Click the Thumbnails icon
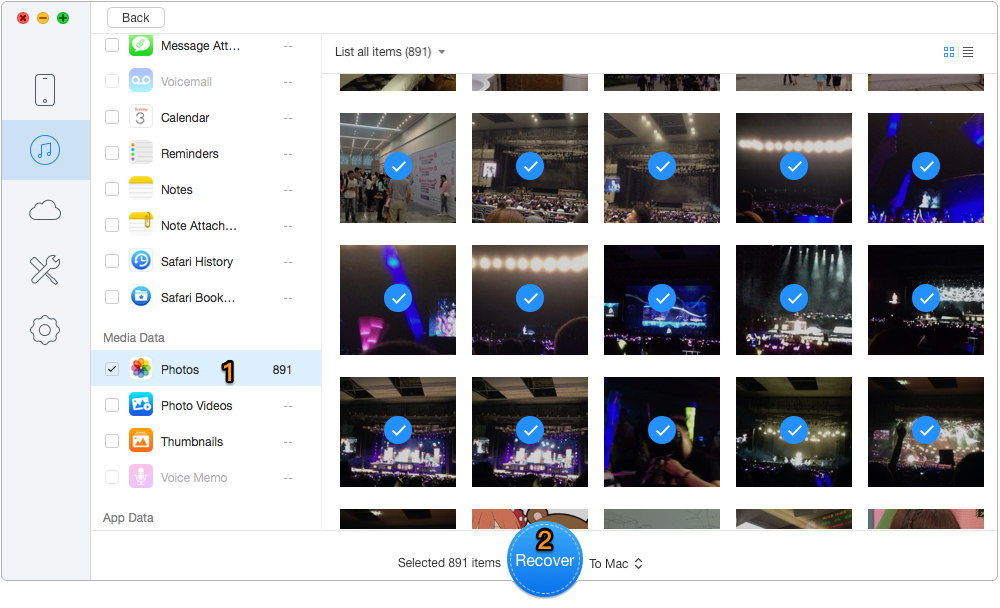This screenshot has width=1000, height=608. click(x=141, y=441)
